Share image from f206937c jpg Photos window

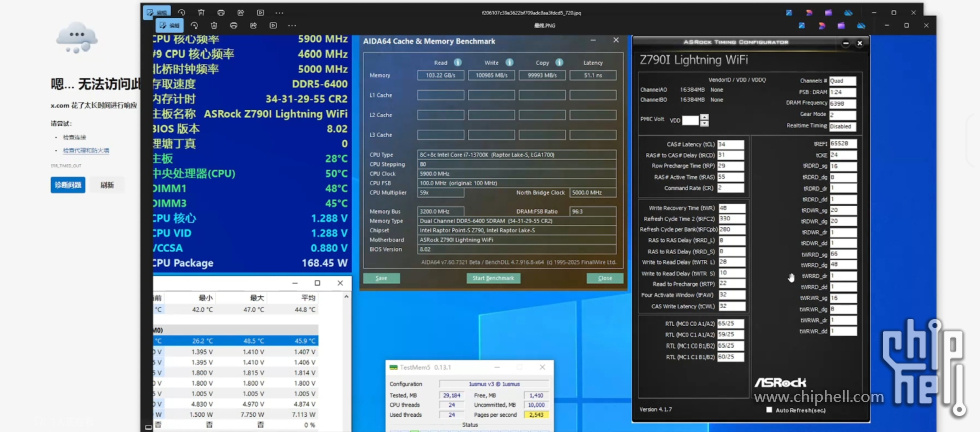[241, 12]
